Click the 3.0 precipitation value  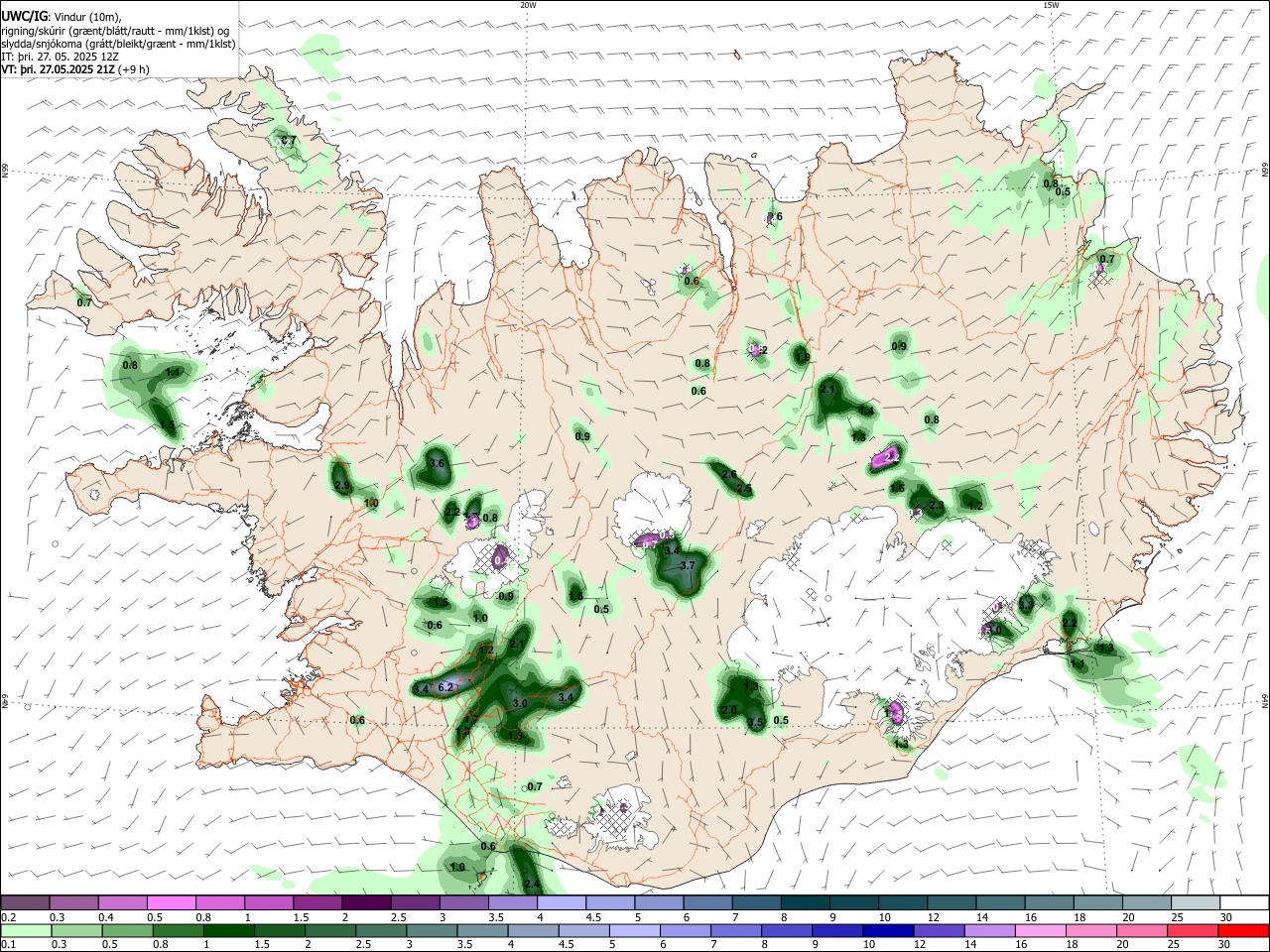point(519,702)
